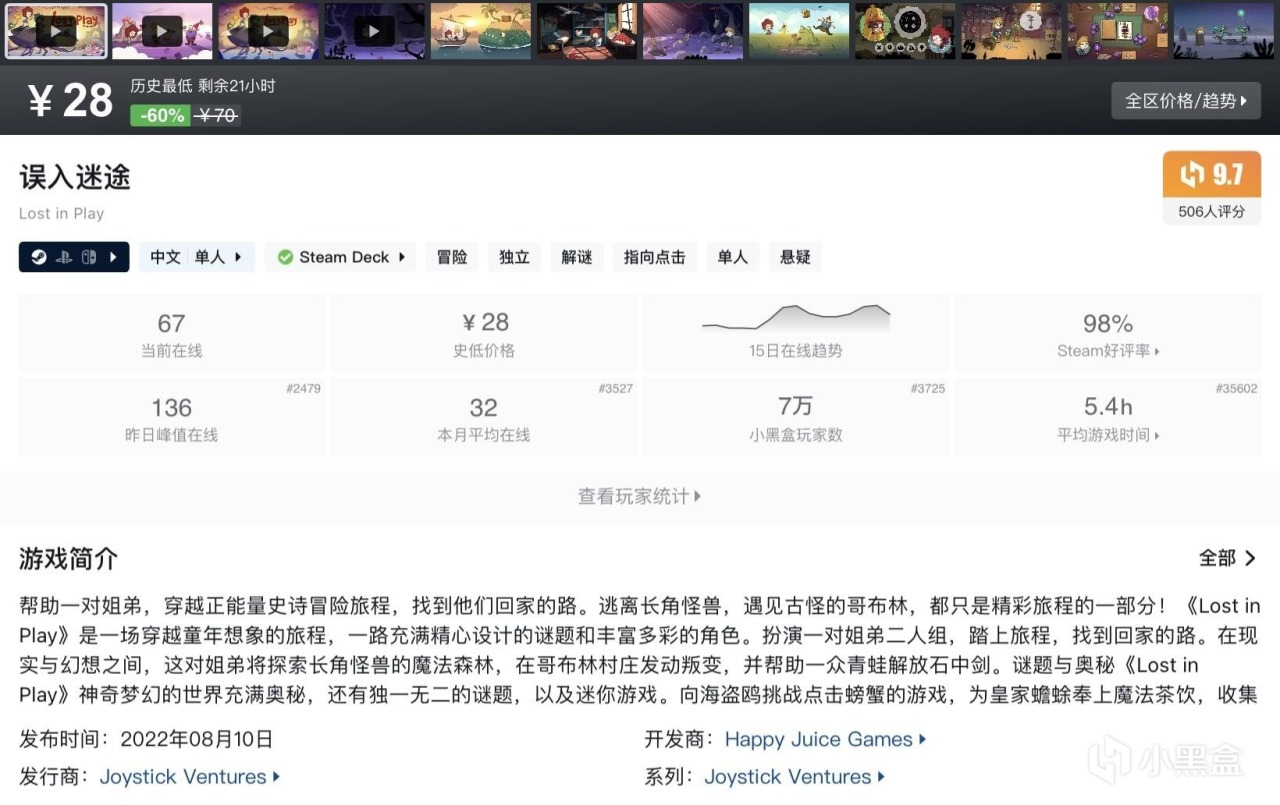Show 全部 of the game description
Screen dimensions: 1280x805
click(x=1228, y=558)
